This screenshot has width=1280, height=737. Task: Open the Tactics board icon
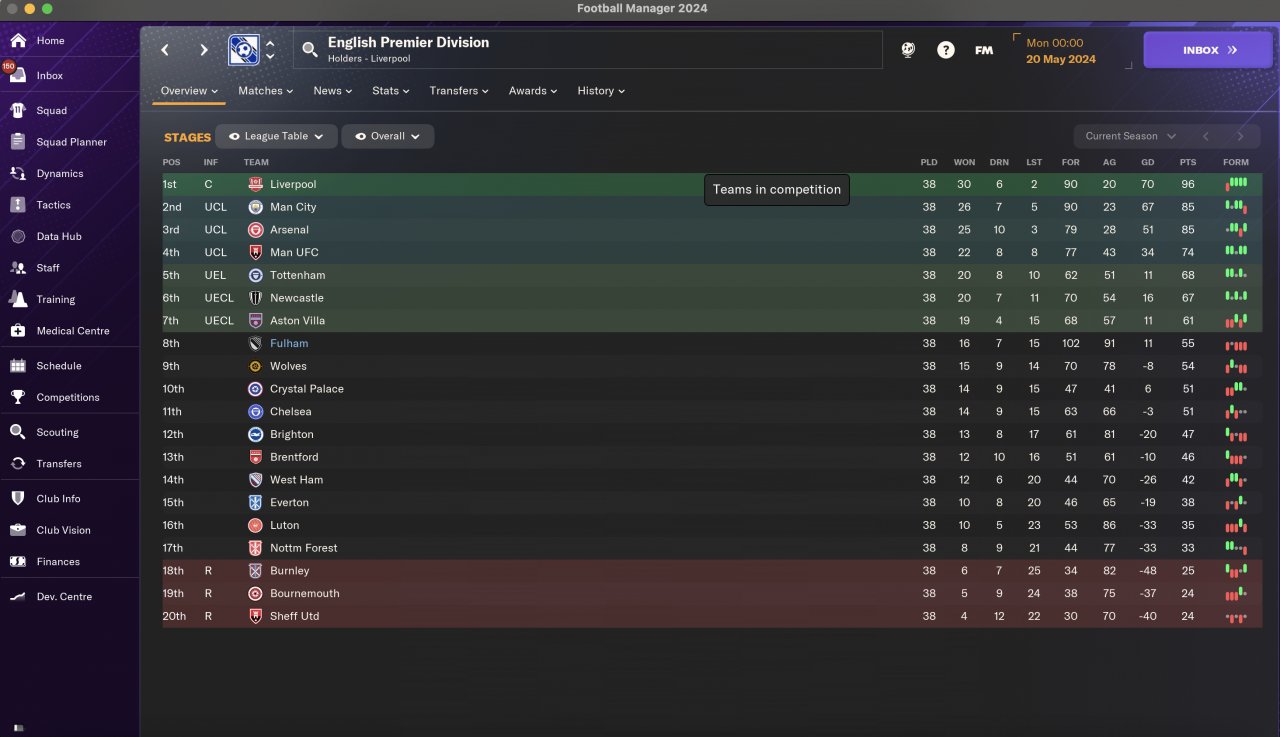point(18,205)
